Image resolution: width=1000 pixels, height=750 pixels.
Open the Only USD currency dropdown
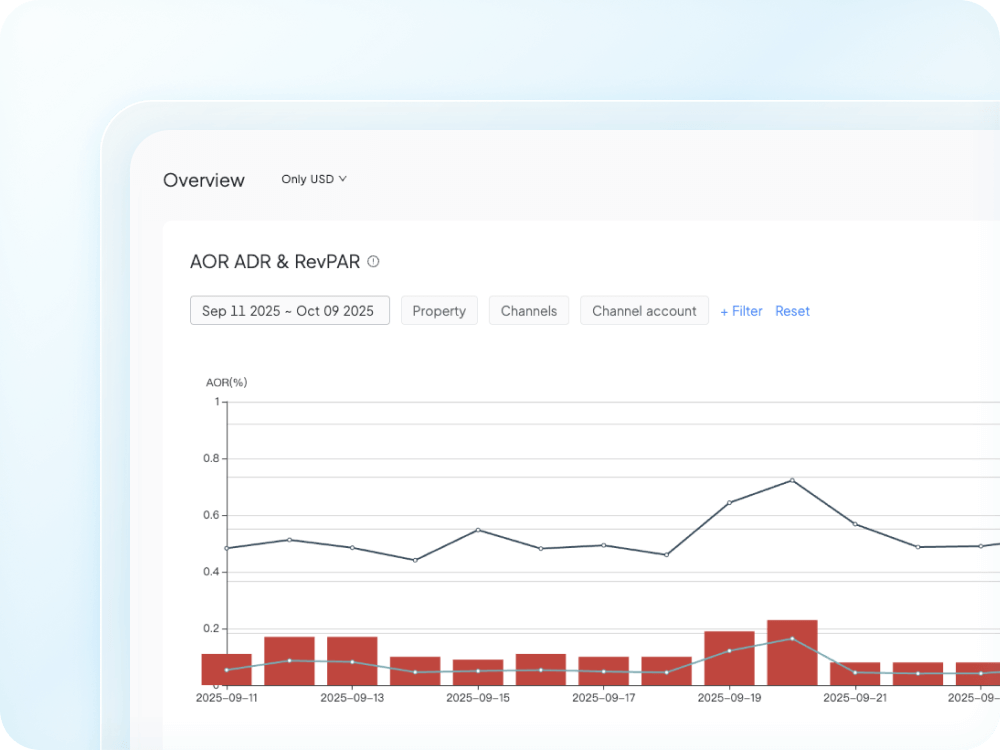[313, 179]
